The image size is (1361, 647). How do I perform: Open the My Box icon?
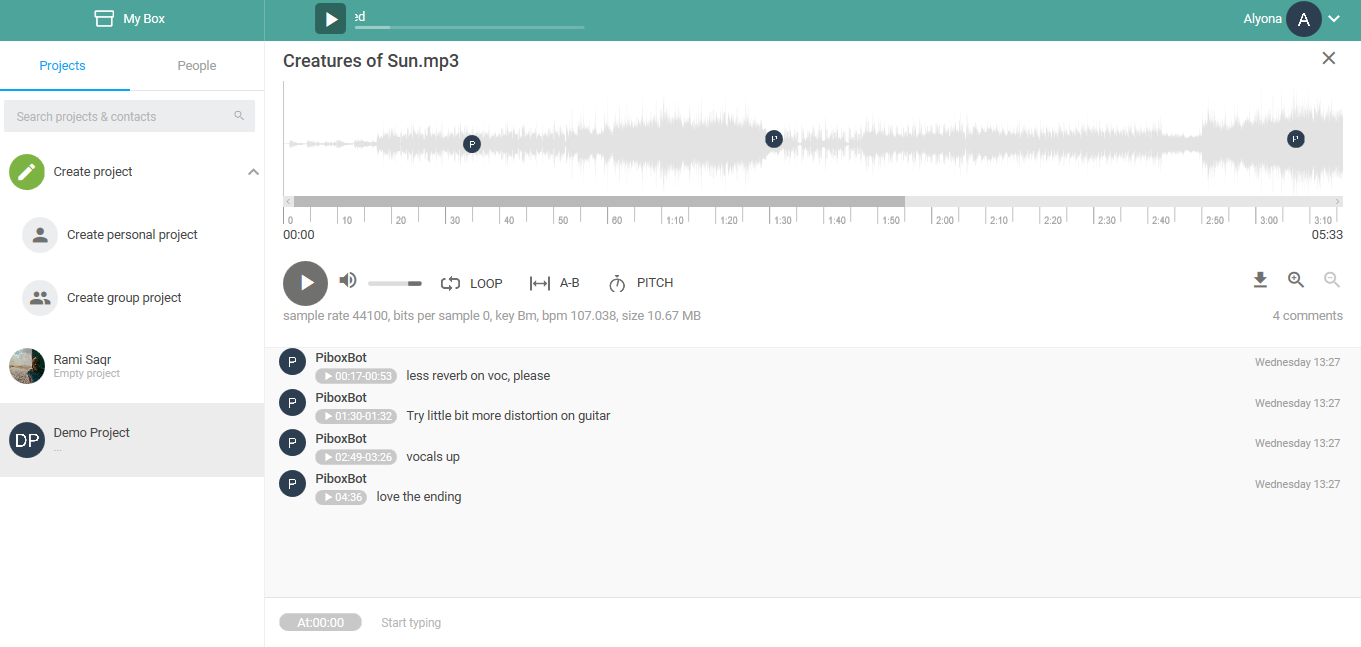(x=104, y=18)
